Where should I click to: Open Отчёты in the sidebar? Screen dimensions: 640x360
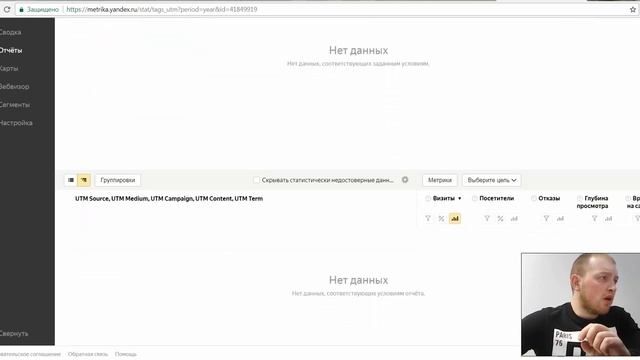(x=11, y=50)
